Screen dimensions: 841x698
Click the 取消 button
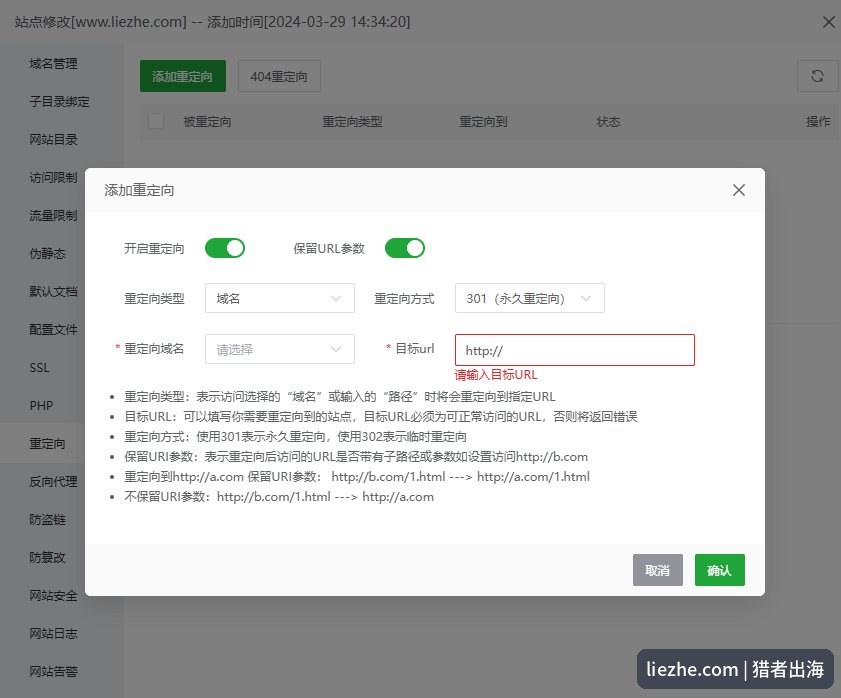[x=658, y=570]
